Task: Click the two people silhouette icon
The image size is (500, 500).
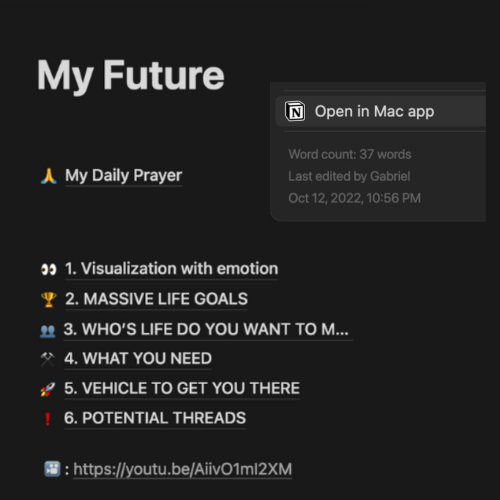Action: coord(48,331)
